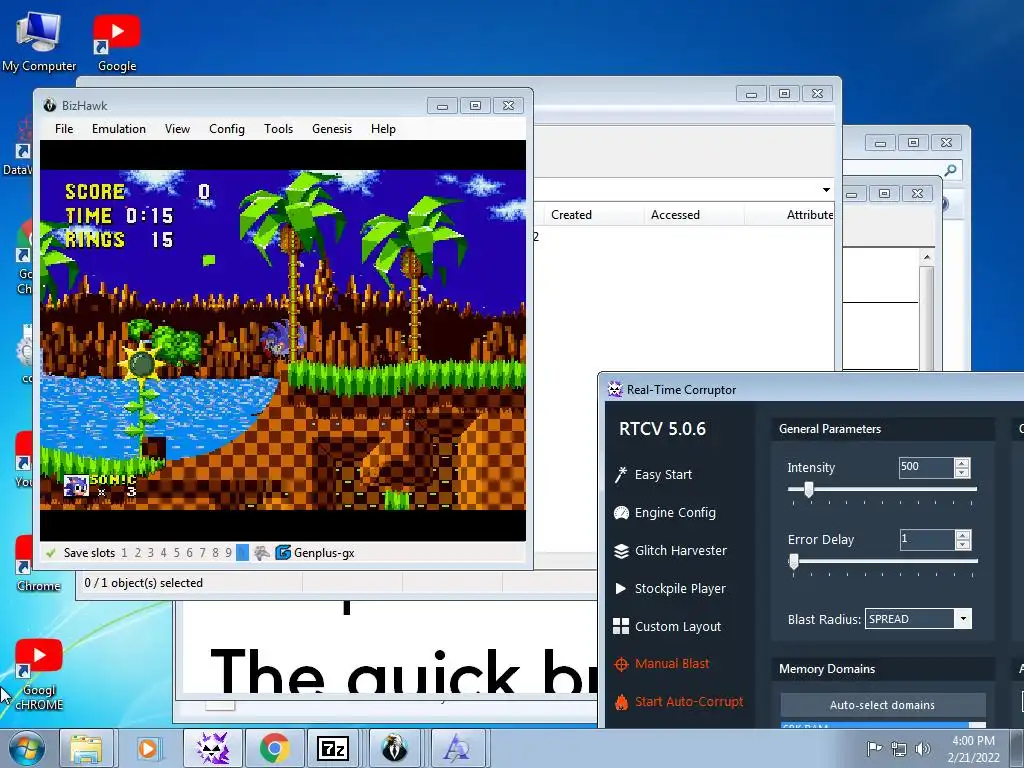Screen dimensions: 1024x768
Task: Open the BizHawk File menu
Action: [x=64, y=129]
